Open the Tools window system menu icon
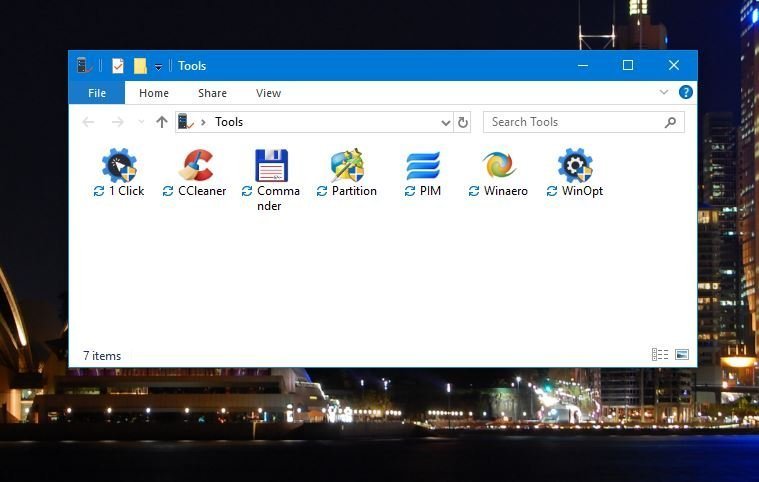The image size is (759, 482). coord(84,65)
